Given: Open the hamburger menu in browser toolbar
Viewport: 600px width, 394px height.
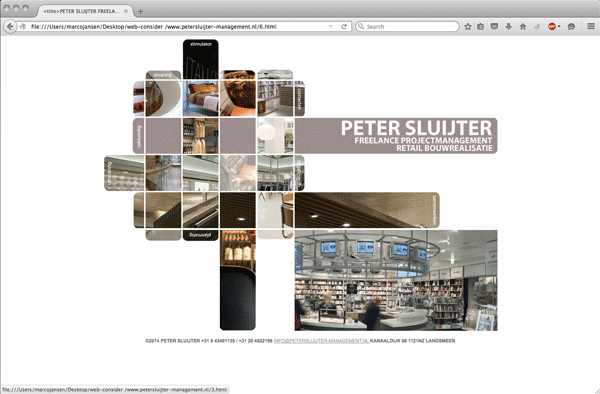Looking at the screenshot, I should click(x=591, y=26).
